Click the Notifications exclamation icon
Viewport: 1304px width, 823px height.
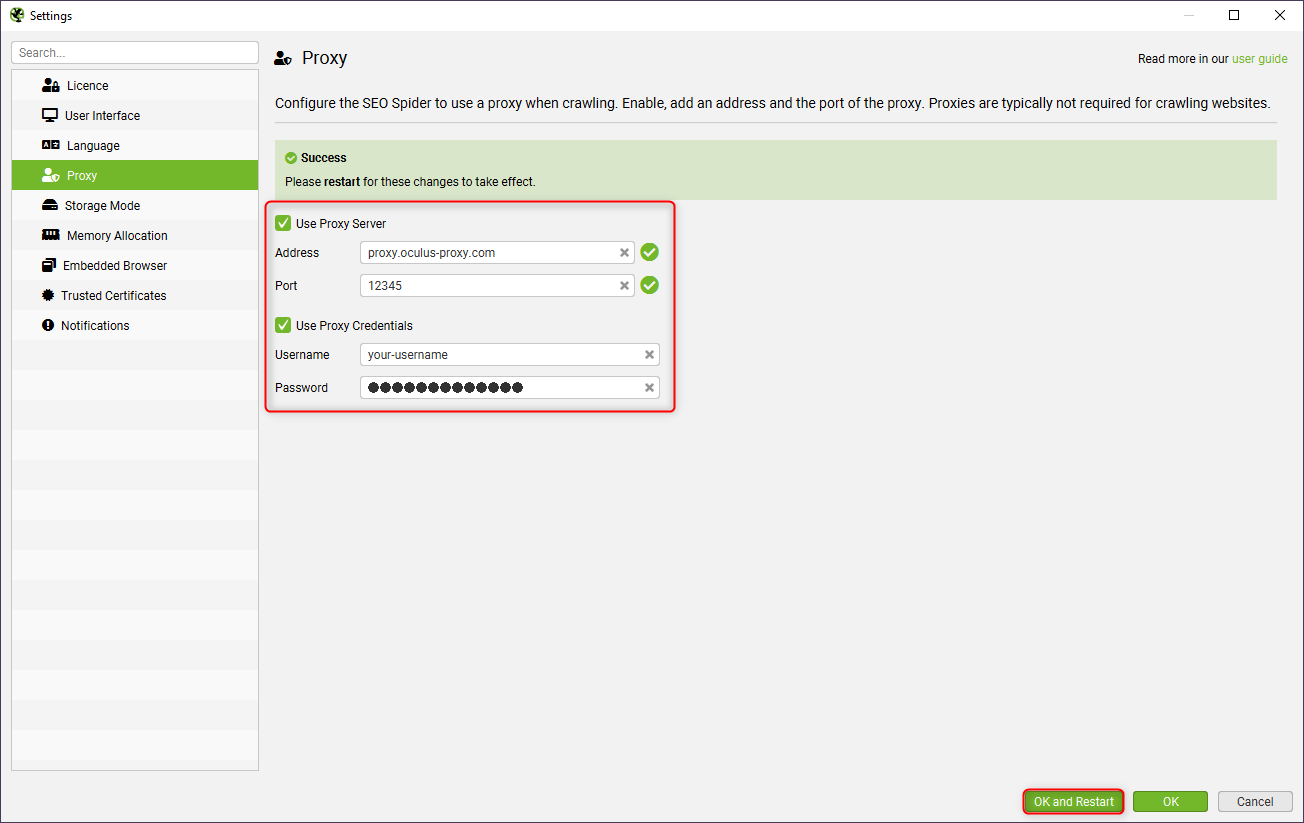[48, 325]
